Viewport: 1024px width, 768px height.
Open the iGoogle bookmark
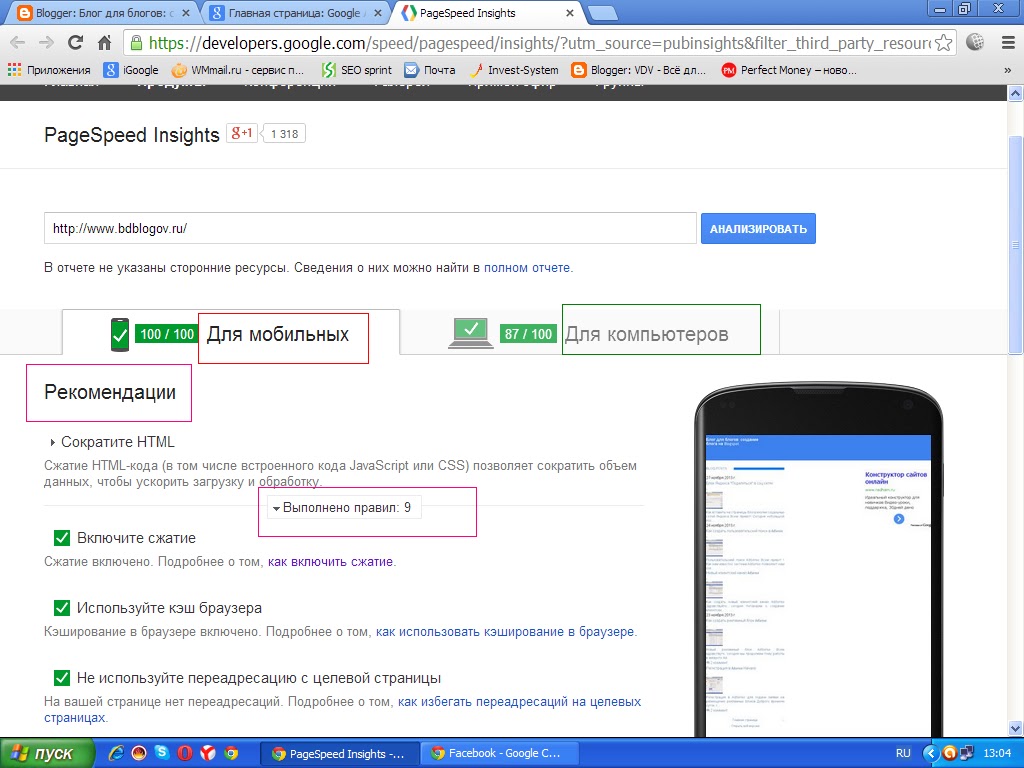coord(131,70)
